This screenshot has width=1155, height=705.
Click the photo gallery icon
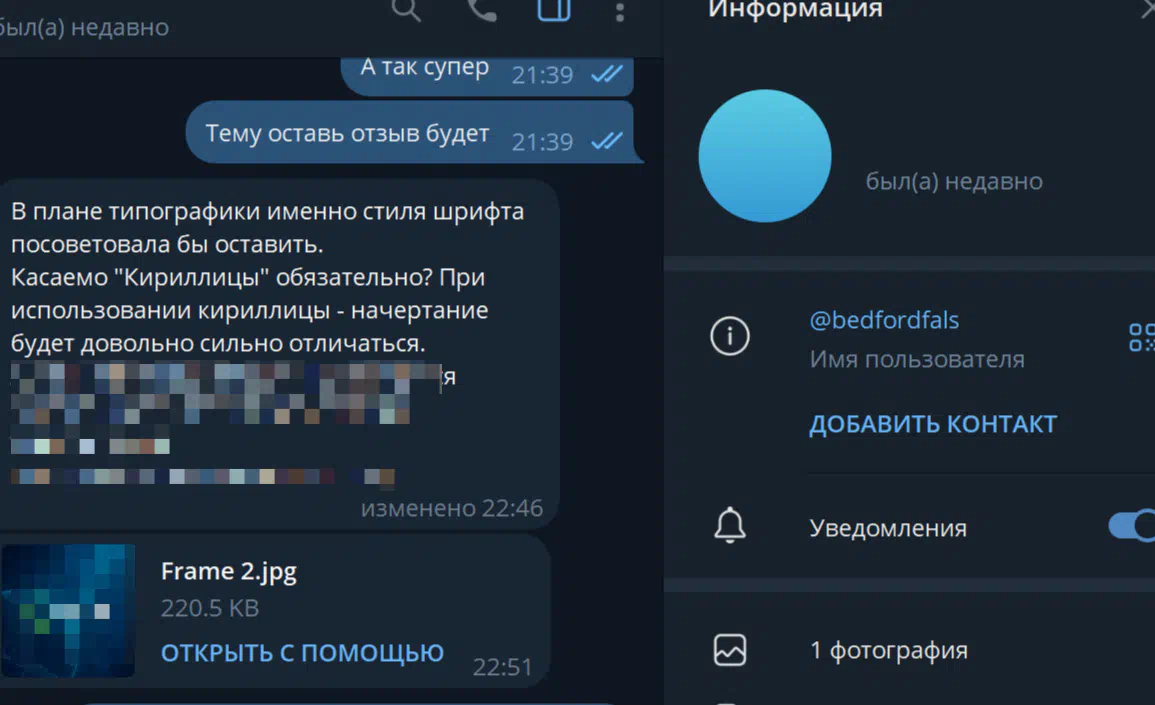click(729, 650)
